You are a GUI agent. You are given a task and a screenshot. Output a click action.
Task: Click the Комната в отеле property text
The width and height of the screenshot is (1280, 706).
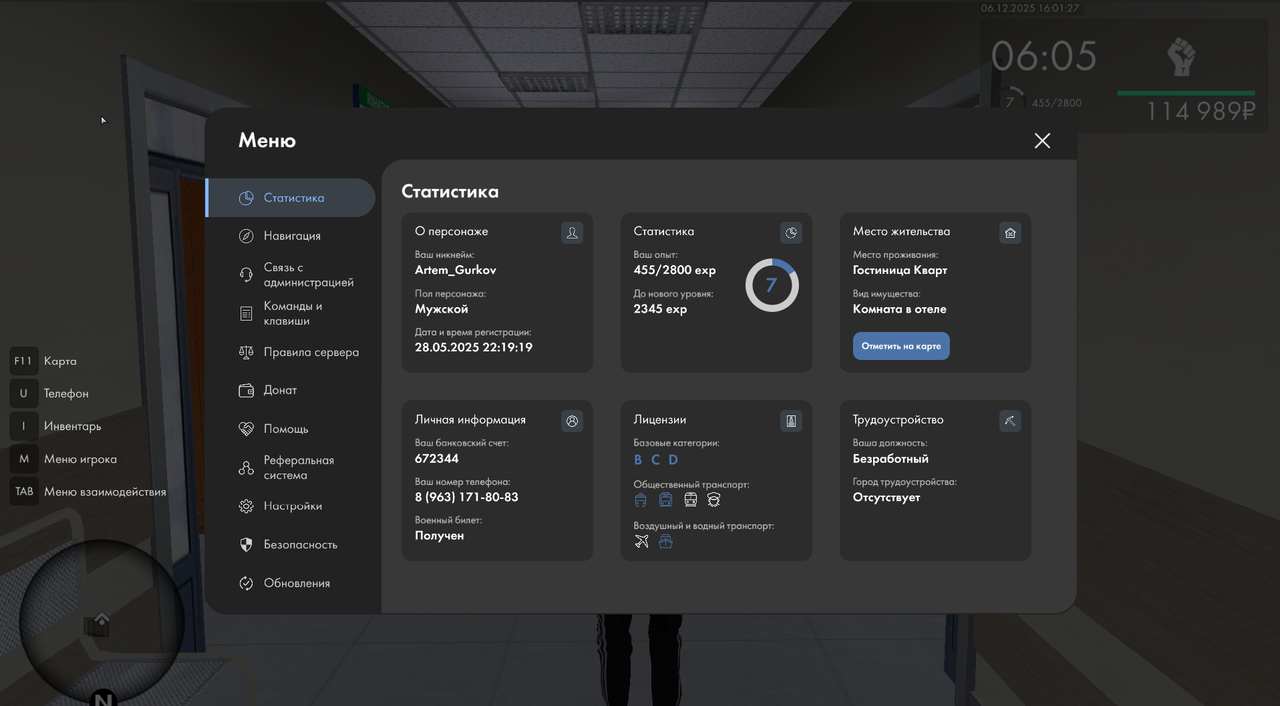pos(900,309)
